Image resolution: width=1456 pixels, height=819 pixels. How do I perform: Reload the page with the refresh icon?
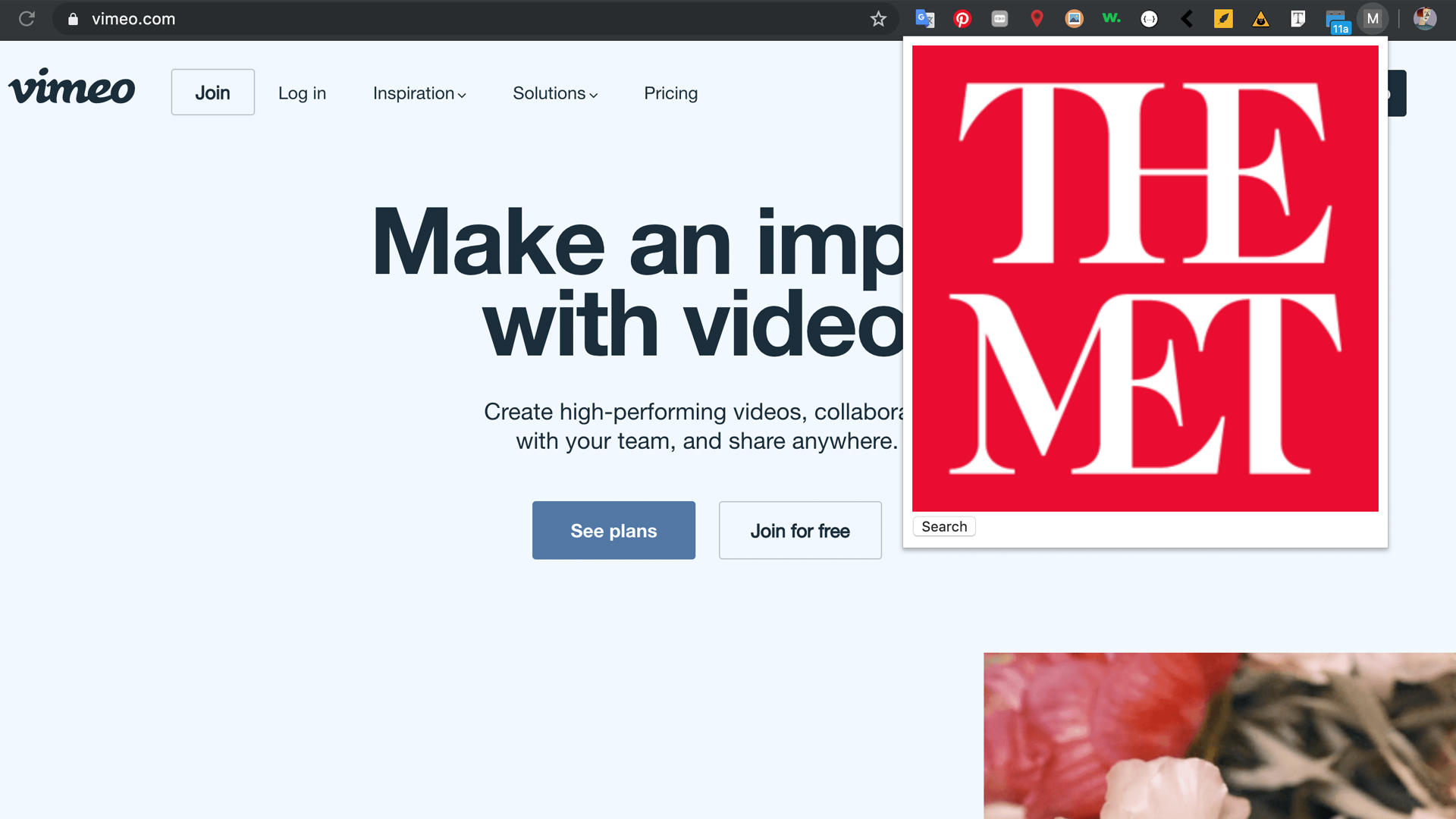click(x=27, y=19)
